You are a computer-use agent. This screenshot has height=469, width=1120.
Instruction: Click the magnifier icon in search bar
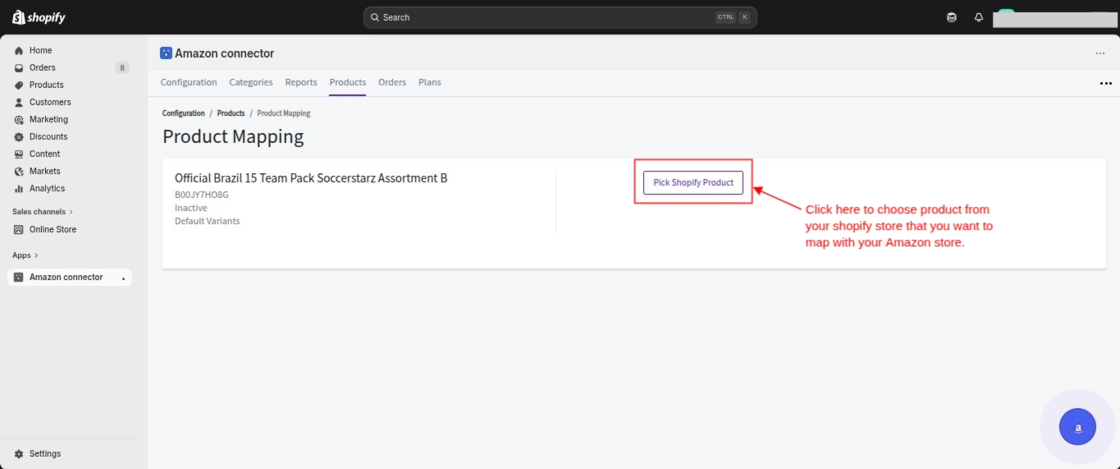[x=375, y=17]
